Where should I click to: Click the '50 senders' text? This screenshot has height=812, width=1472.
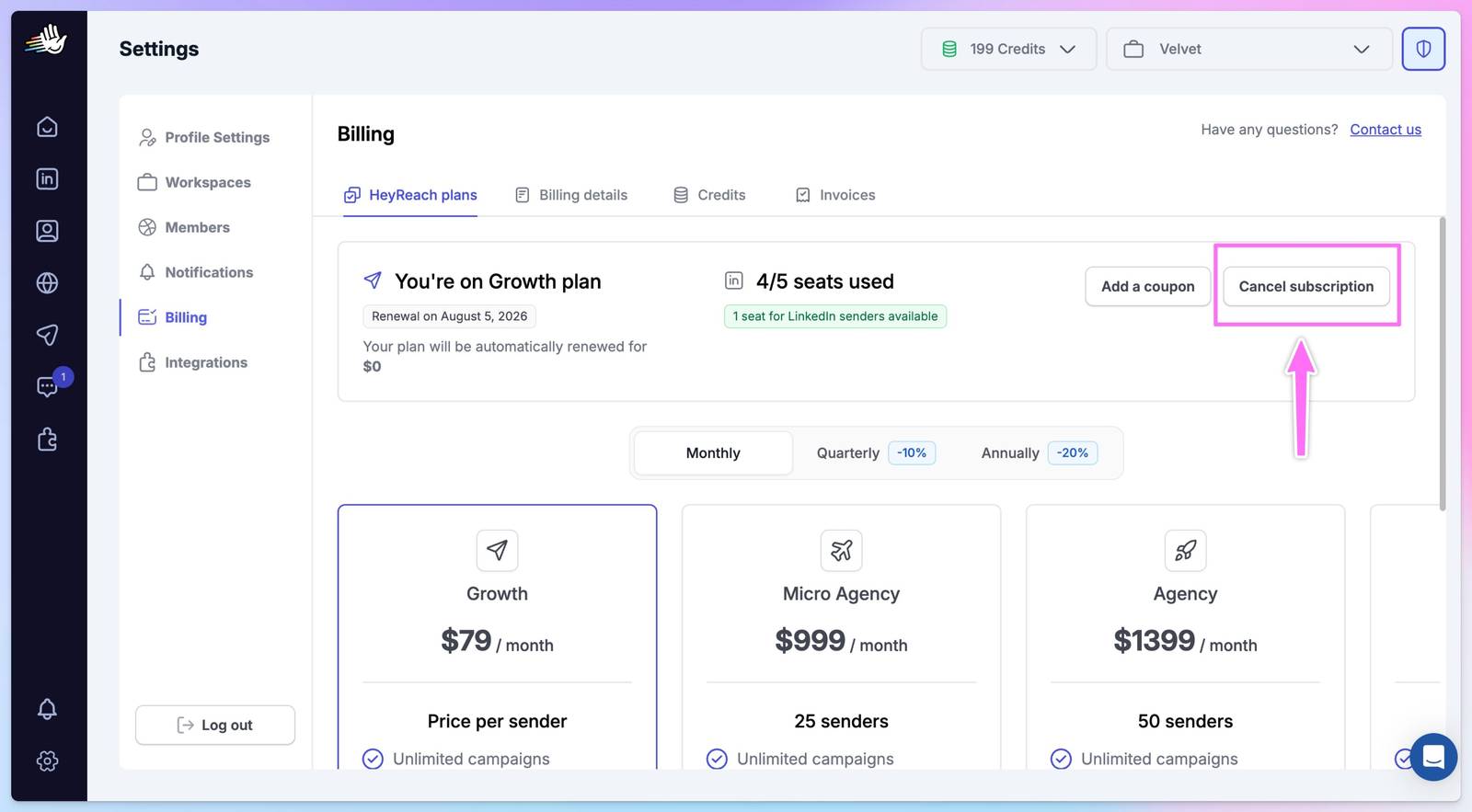pos(1185,721)
